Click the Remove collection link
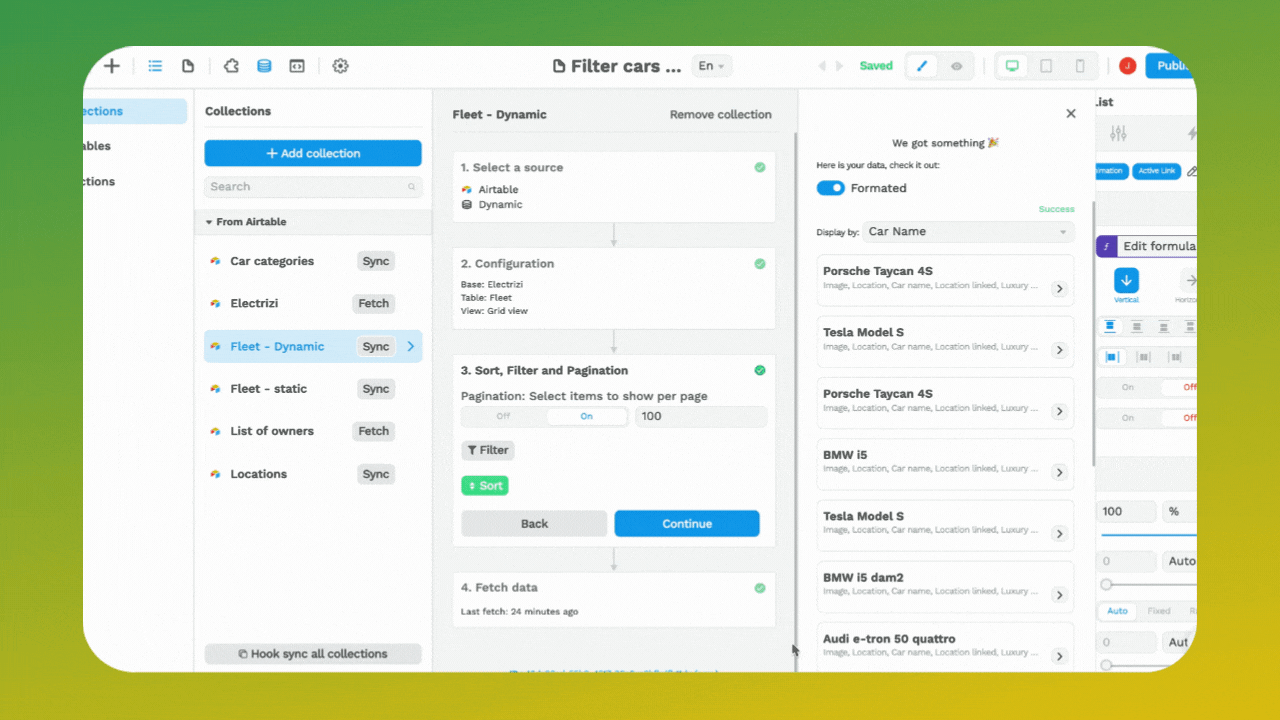Screen dimensions: 1280x720 click(720, 115)
